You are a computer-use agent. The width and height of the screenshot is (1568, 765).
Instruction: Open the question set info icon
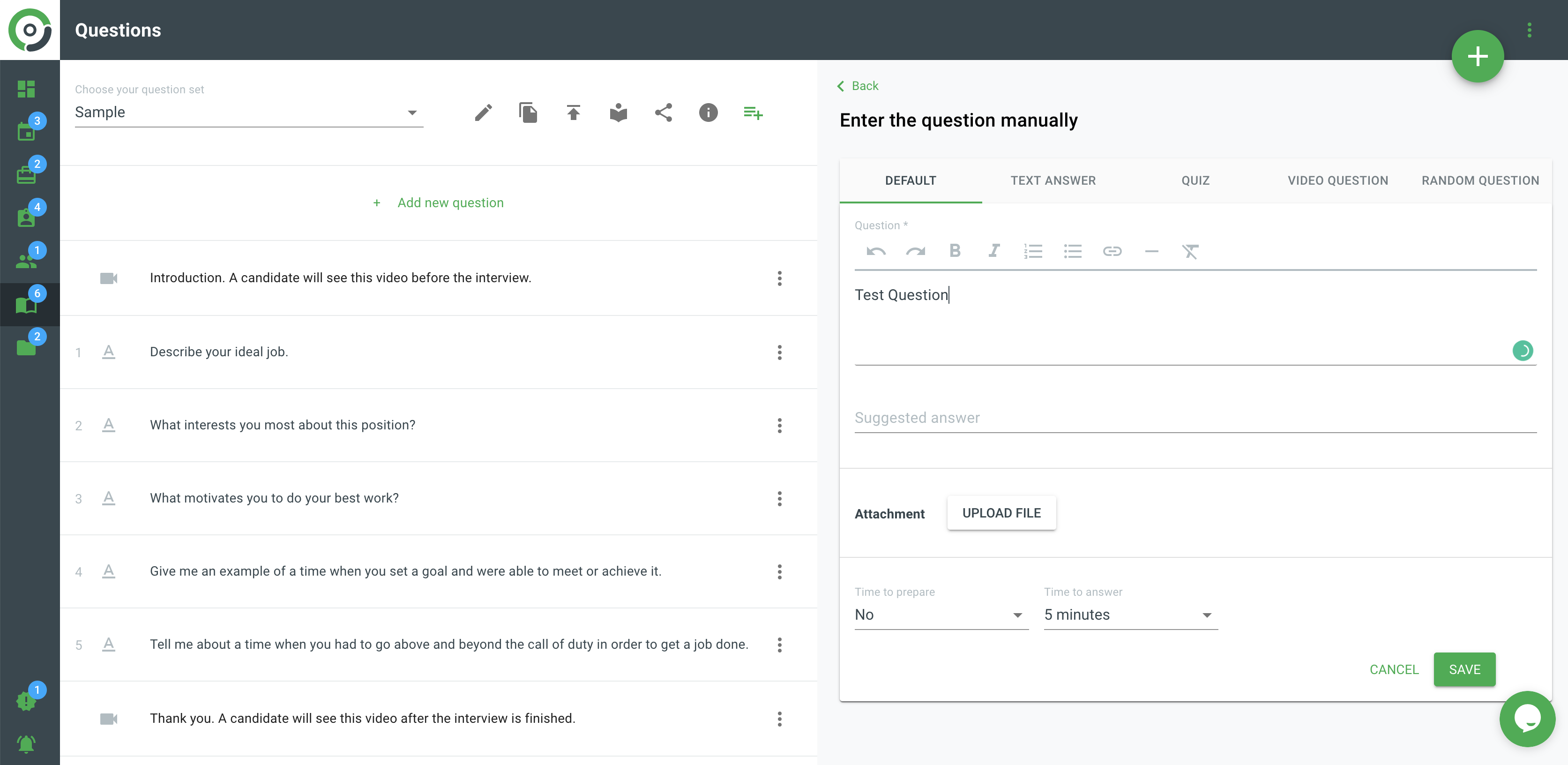[708, 112]
